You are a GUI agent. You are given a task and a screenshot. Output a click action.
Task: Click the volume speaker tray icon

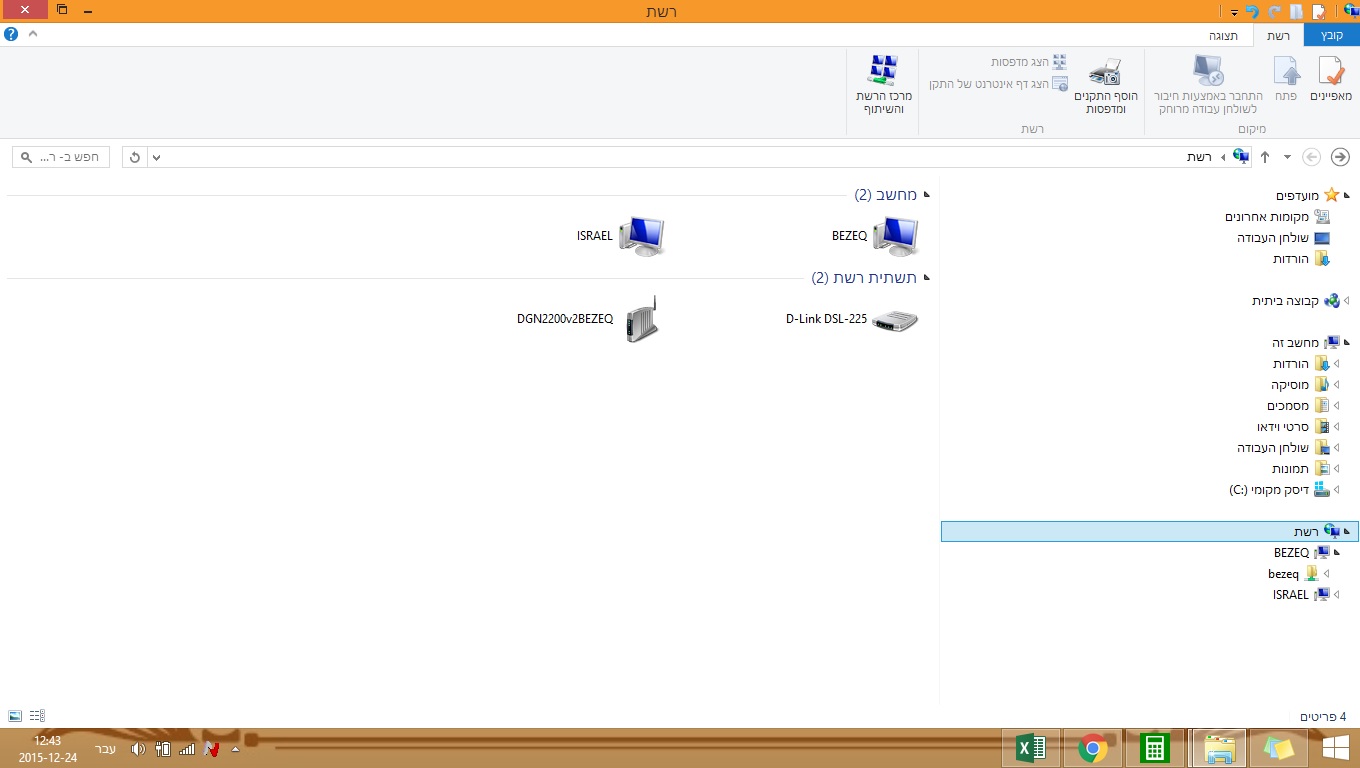coord(138,749)
